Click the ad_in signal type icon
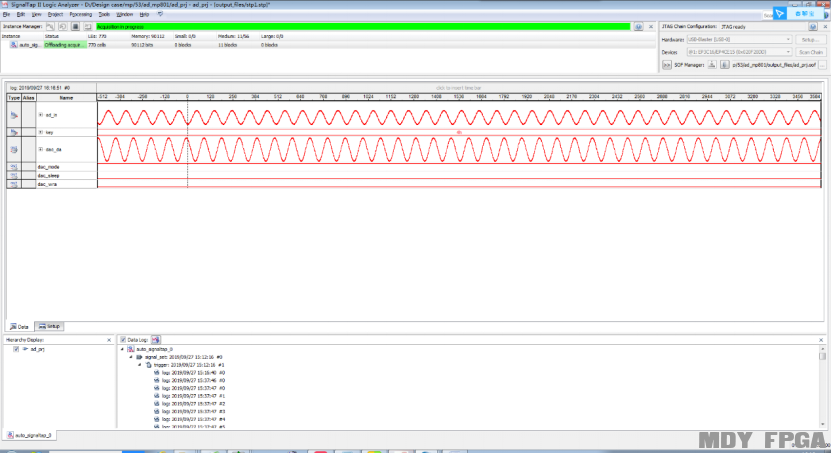Image resolution: width=831 pixels, height=454 pixels. point(14,115)
